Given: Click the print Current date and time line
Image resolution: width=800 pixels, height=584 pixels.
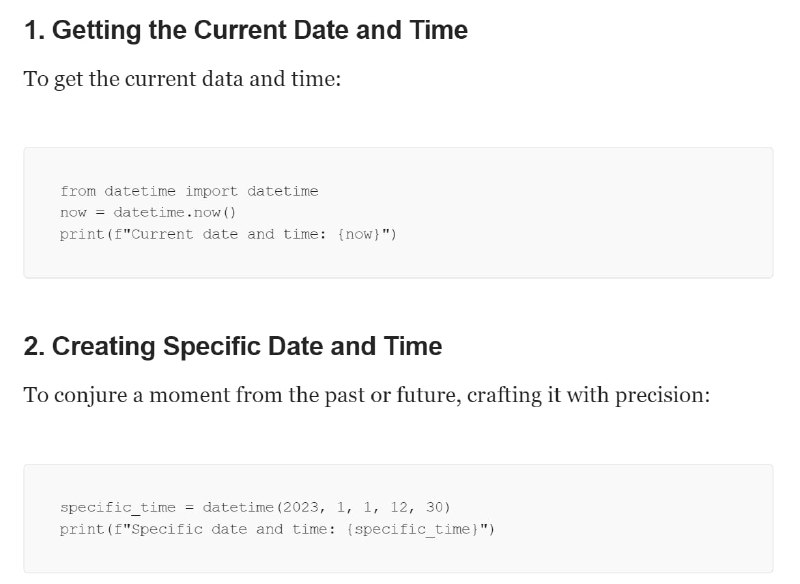Looking at the screenshot, I should pos(228,235).
